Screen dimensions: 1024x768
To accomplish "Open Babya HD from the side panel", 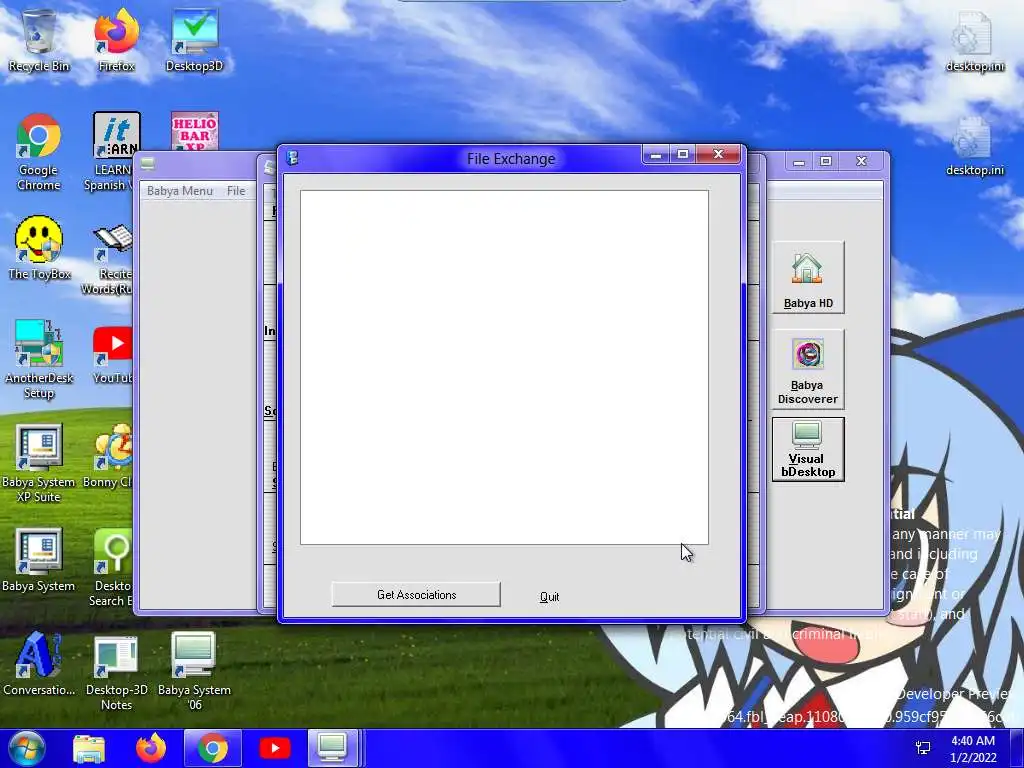I will click(x=808, y=277).
